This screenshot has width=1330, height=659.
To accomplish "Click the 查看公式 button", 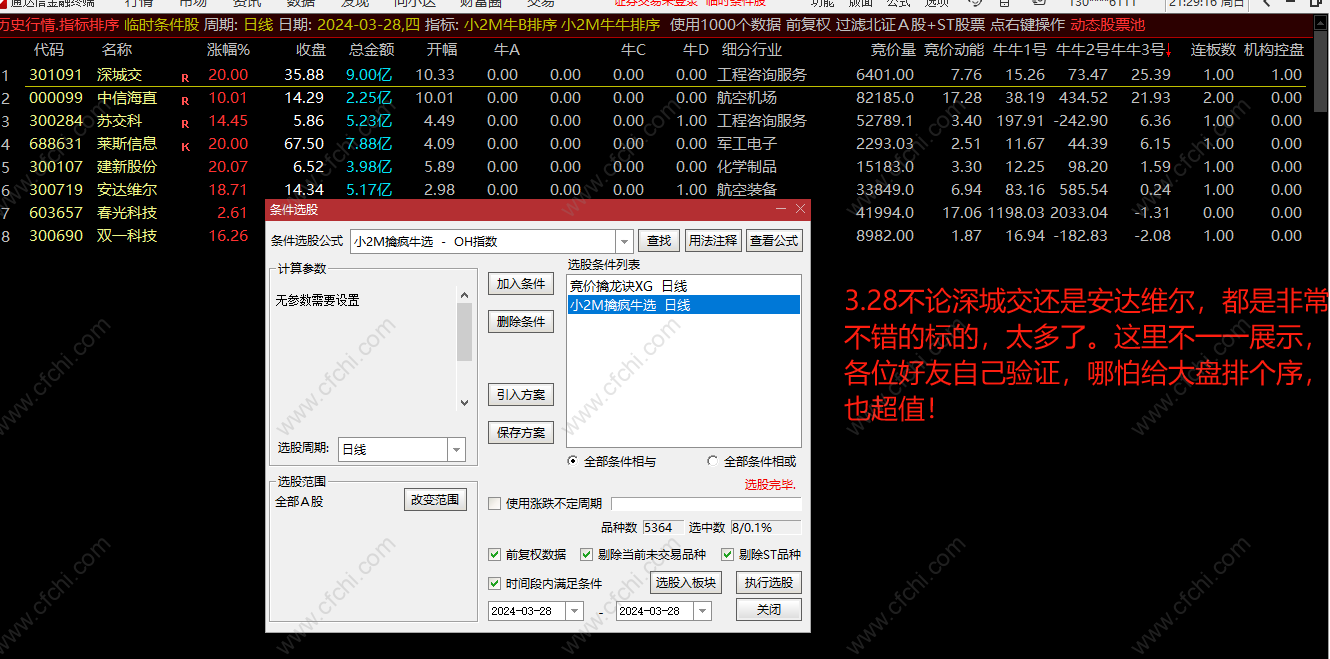I will [x=775, y=241].
